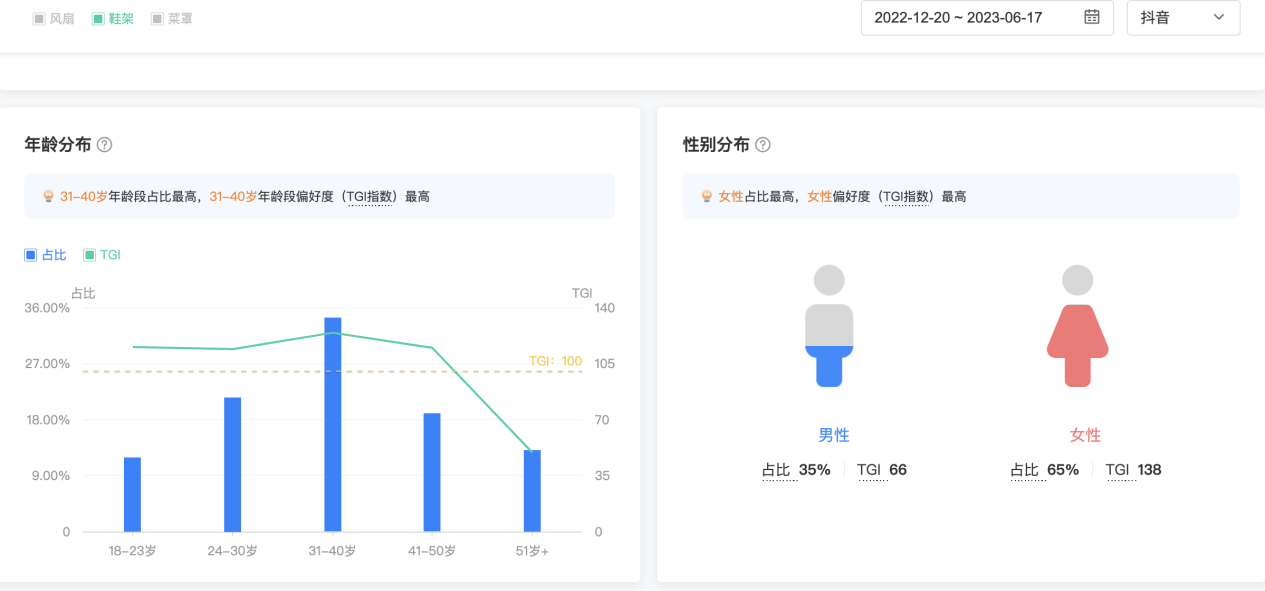Toggle the 菜罩 legend item
Image resolution: width=1265 pixels, height=591 pixels.
(x=171, y=19)
